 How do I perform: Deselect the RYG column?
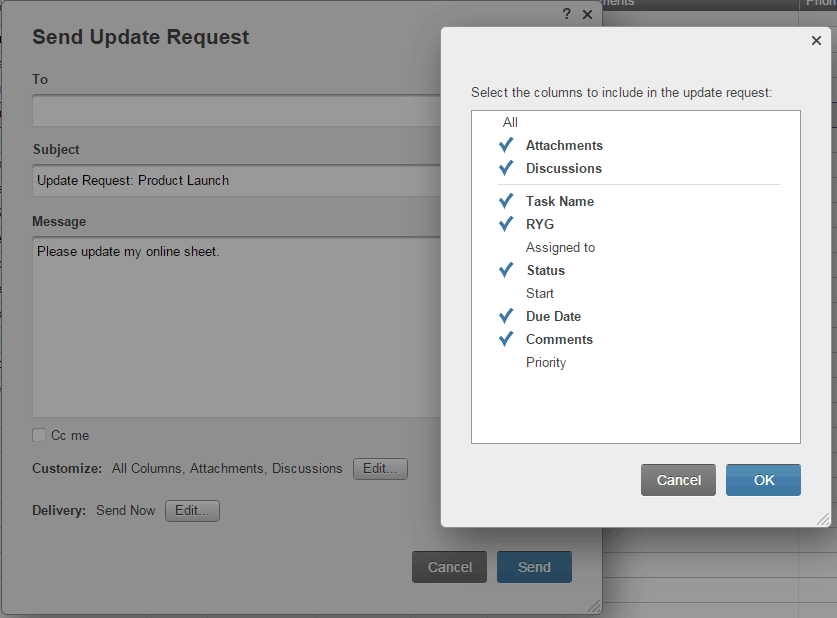pyautogui.click(x=506, y=224)
